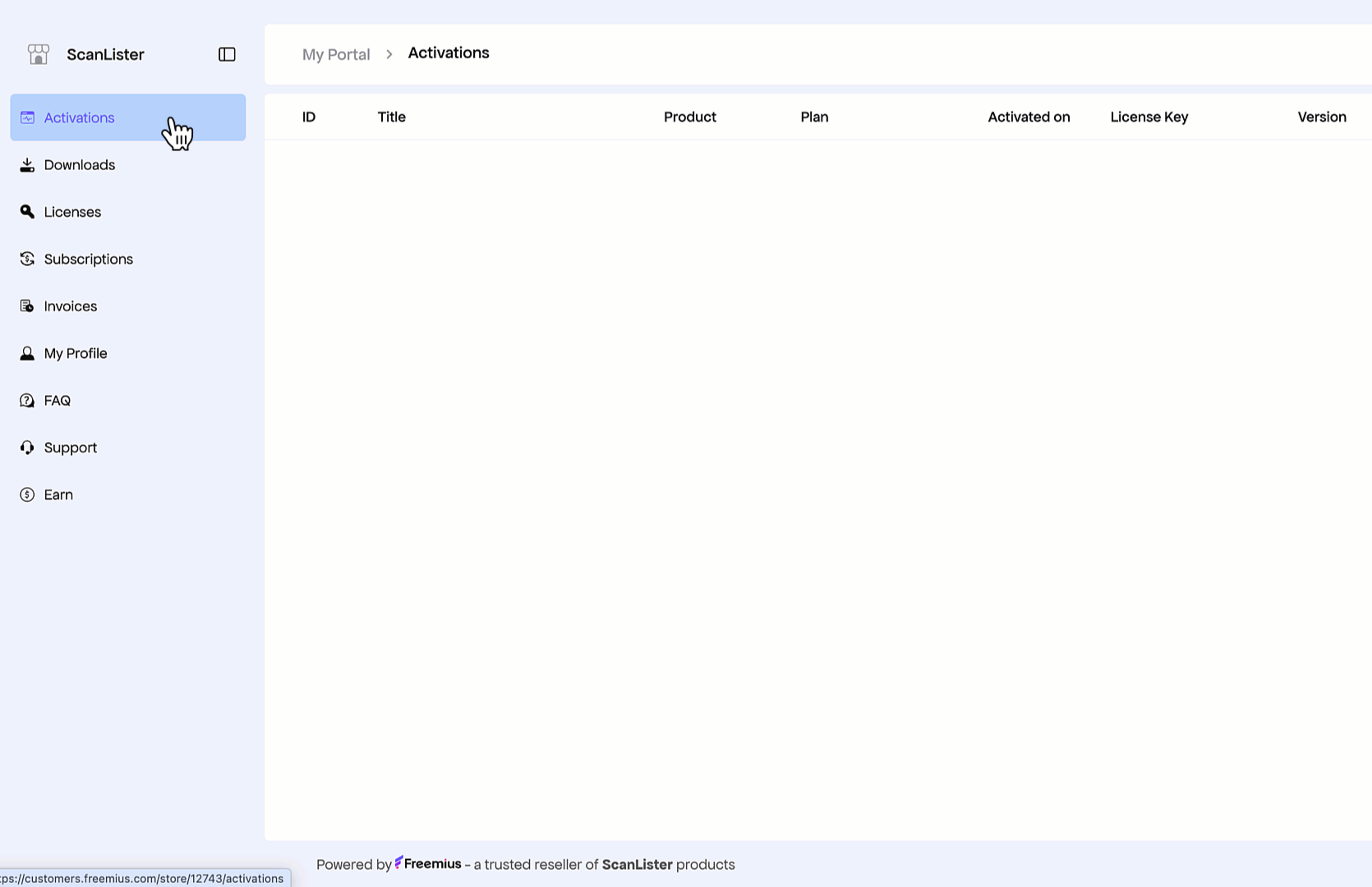Viewport: 1372px width, 887px height.
Task: View Subscriptions in the sidebar
Action: click(128, 259)
